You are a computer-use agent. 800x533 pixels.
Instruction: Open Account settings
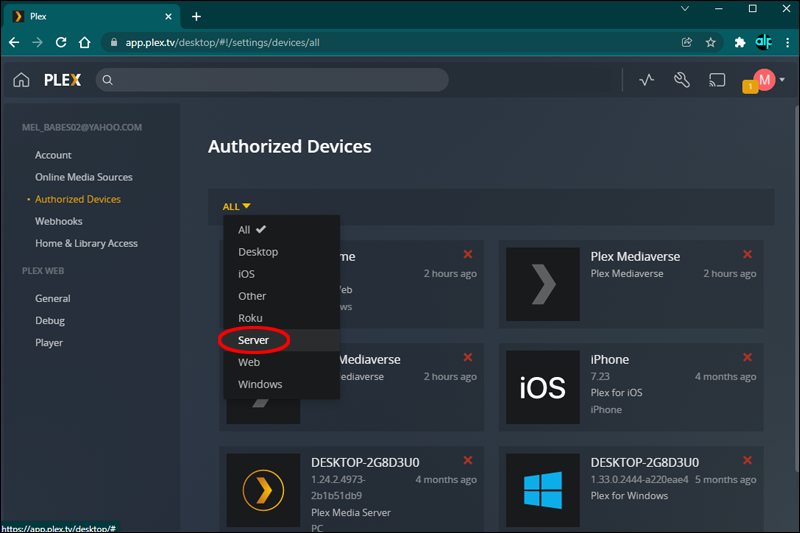pos(53,155)
